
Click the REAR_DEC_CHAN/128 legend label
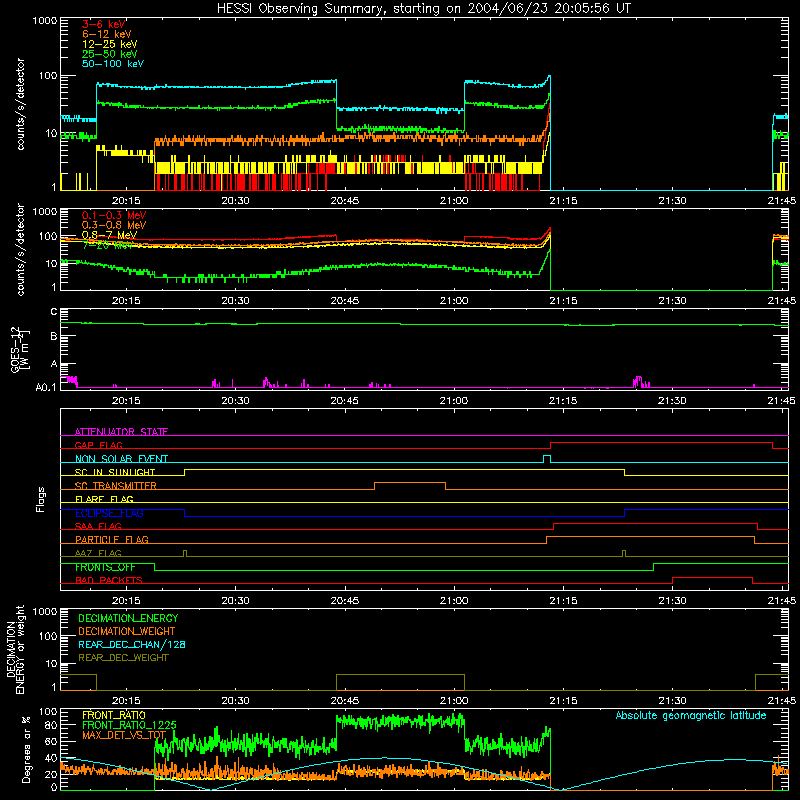132,644
